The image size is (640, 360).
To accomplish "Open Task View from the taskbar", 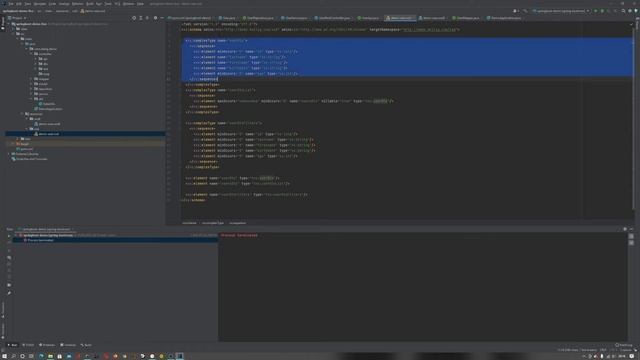I will 32,356.
